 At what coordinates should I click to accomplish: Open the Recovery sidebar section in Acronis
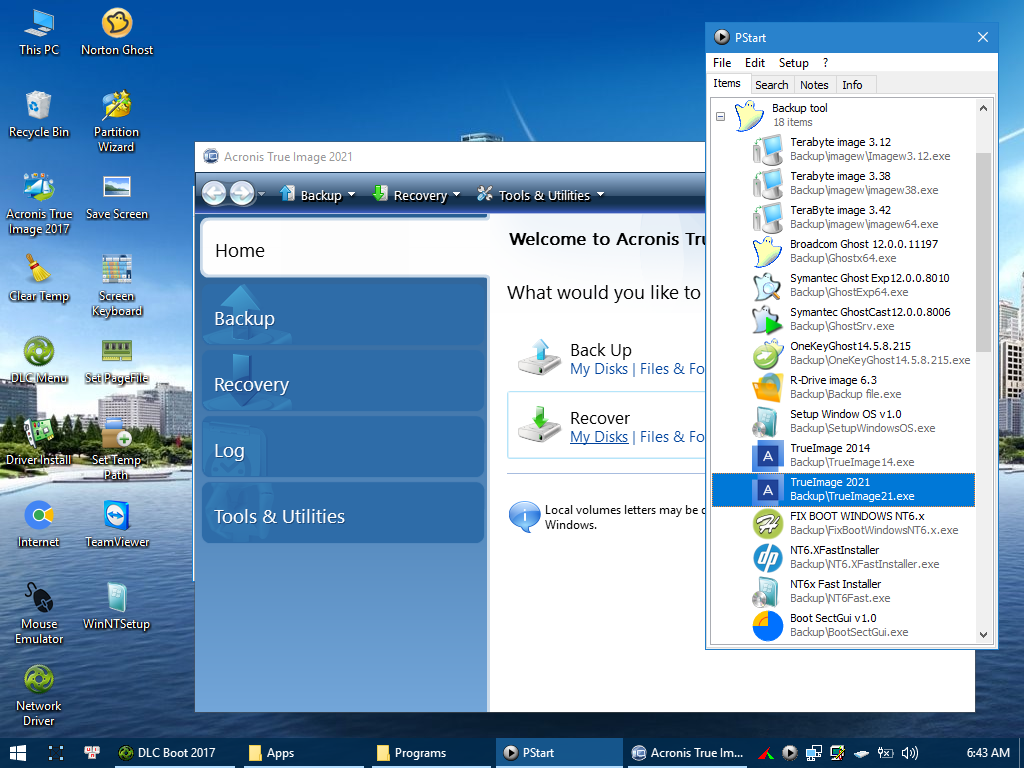click(344, 381)
